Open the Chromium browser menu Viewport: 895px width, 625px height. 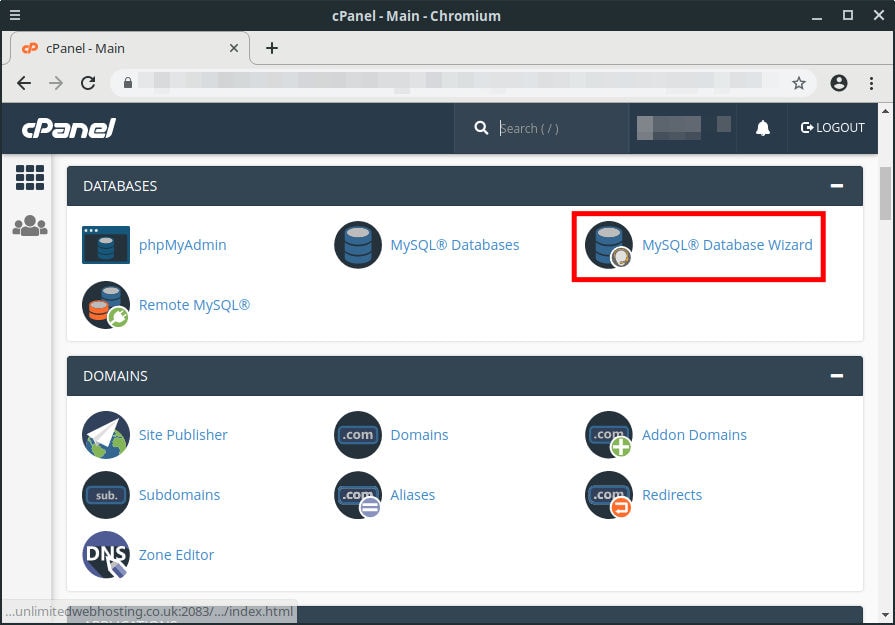click(x=871, y=84)
